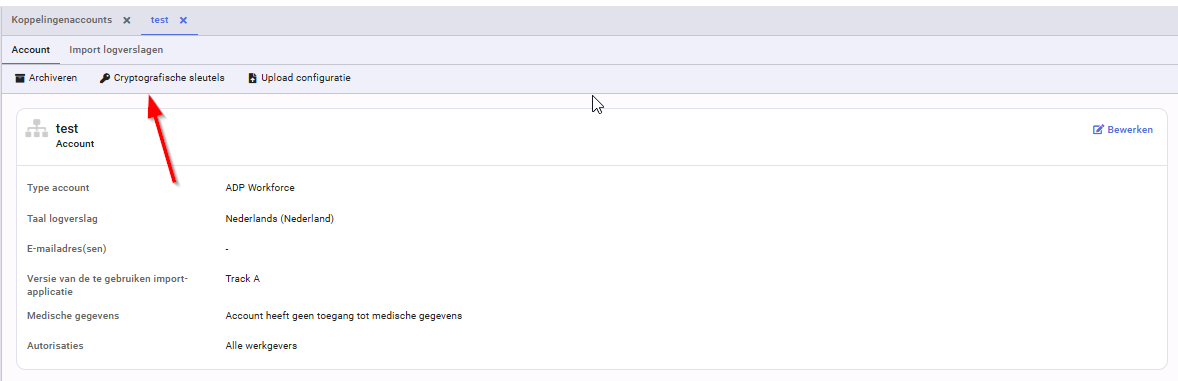The width and height of the screenshot is (1178, 381).
Task: Select the Track A value
Action: (243, 279)
